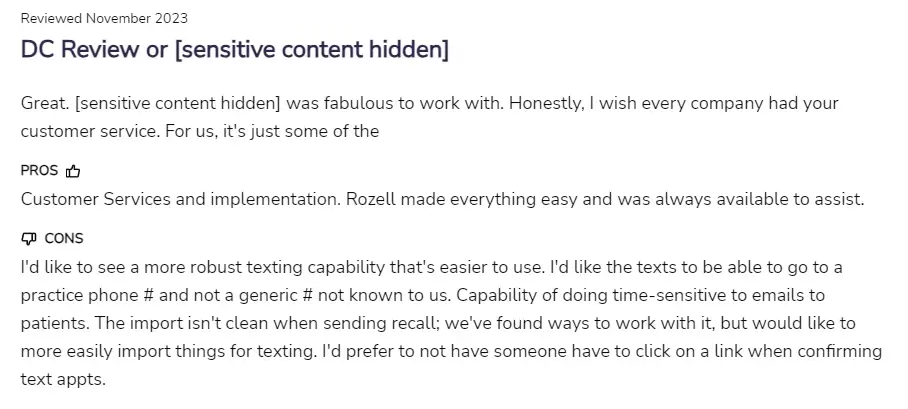Click the thumbs-down icon beside CONS
Viewport: 908px width, 409px height.
28,239
